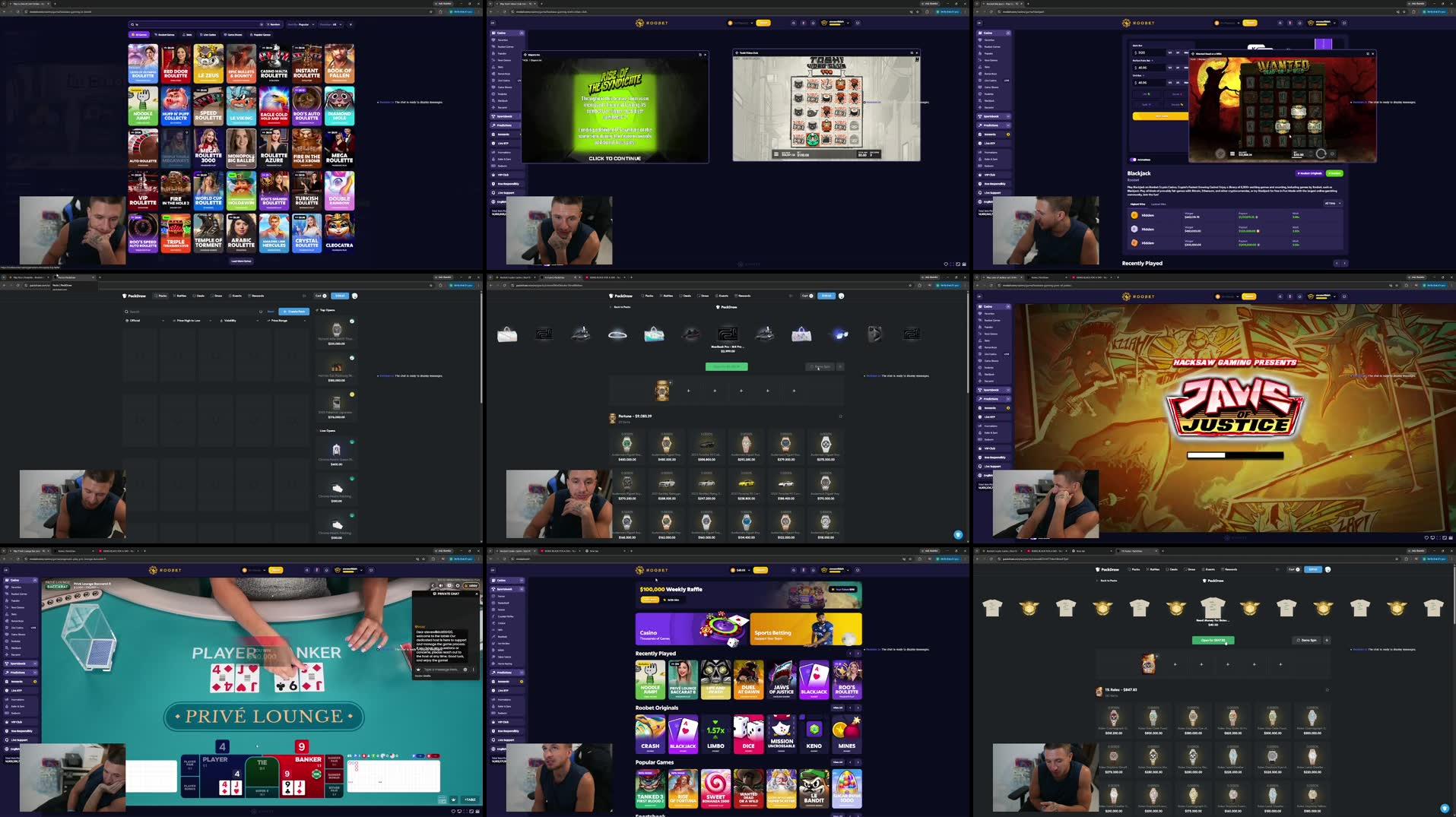This screenshot has width=1456, height=817.
Task: Open the Sort By Popular dropdown
Action: (x=302, y=24)
